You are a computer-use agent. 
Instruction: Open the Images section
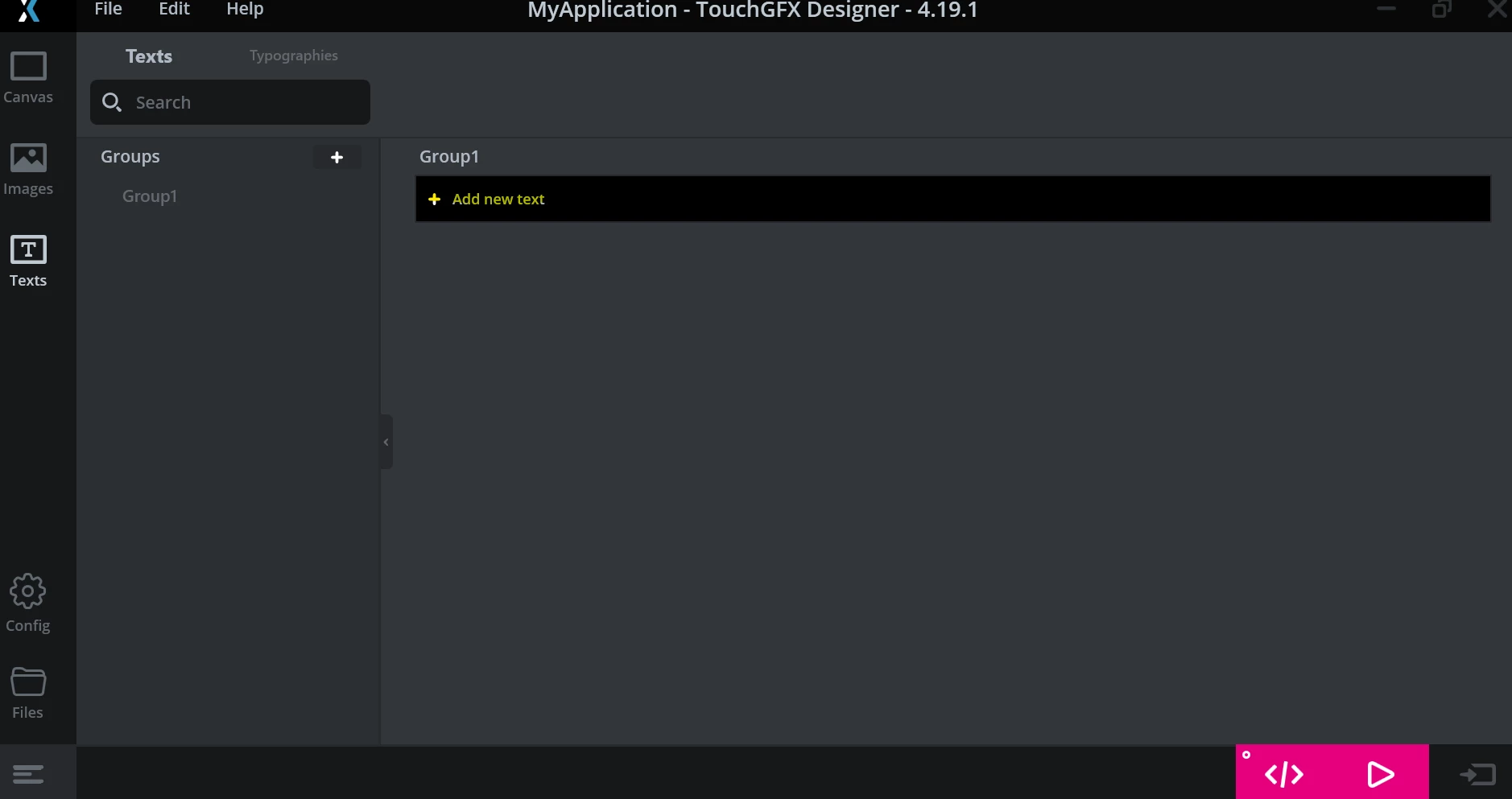tap(28, 170)
